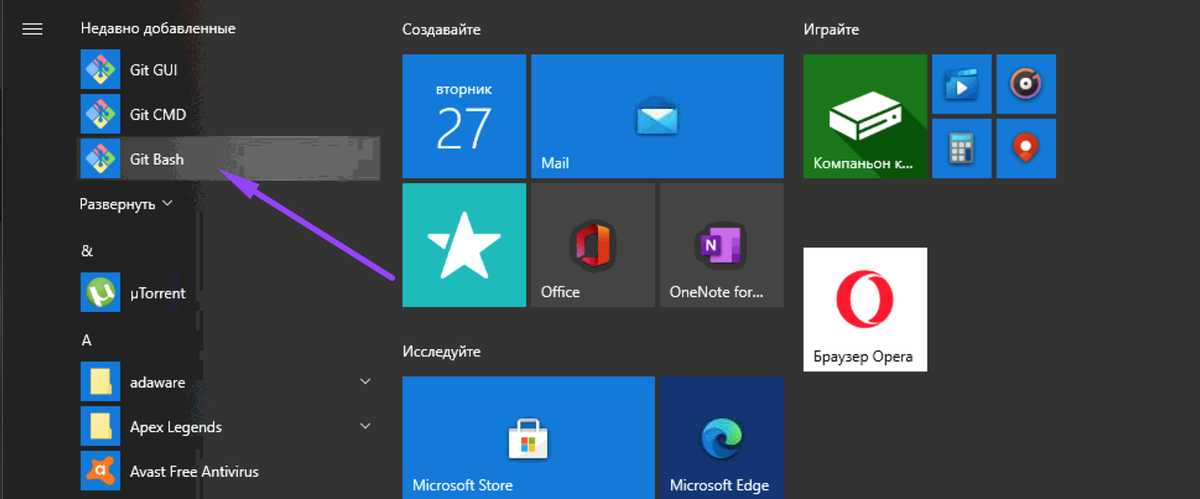The image size is (1200, 499).
Task: Open Git Bash from recently added
Action: pyautogui.click(x=229, y=159)
